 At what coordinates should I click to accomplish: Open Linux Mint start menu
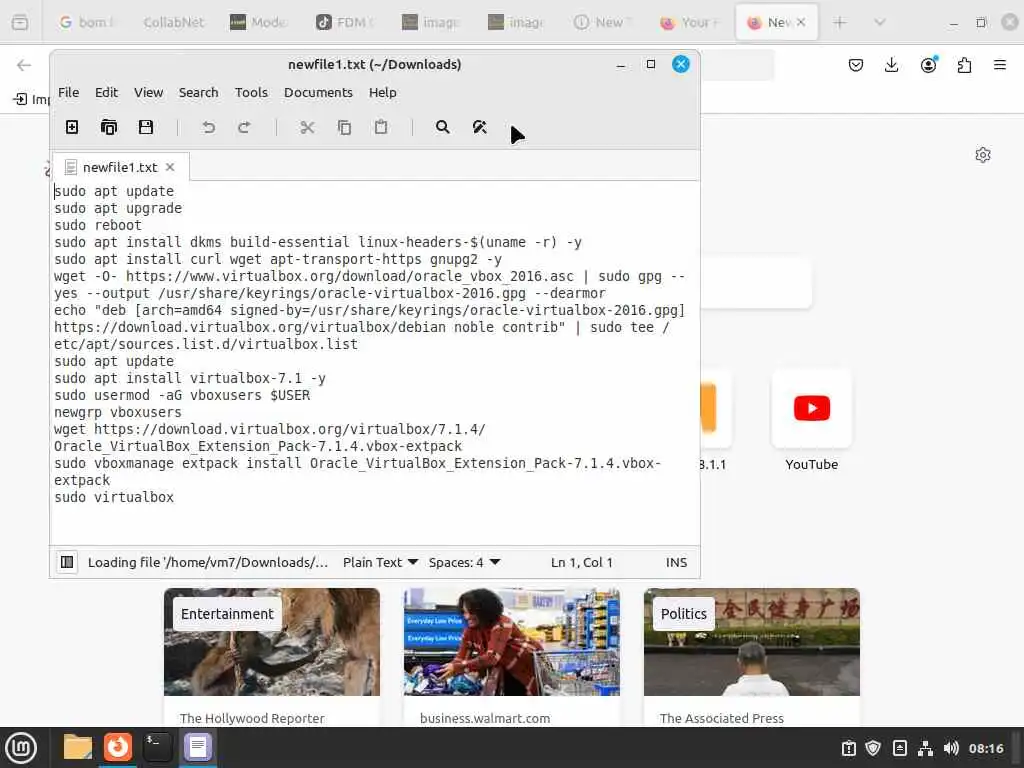21,748
